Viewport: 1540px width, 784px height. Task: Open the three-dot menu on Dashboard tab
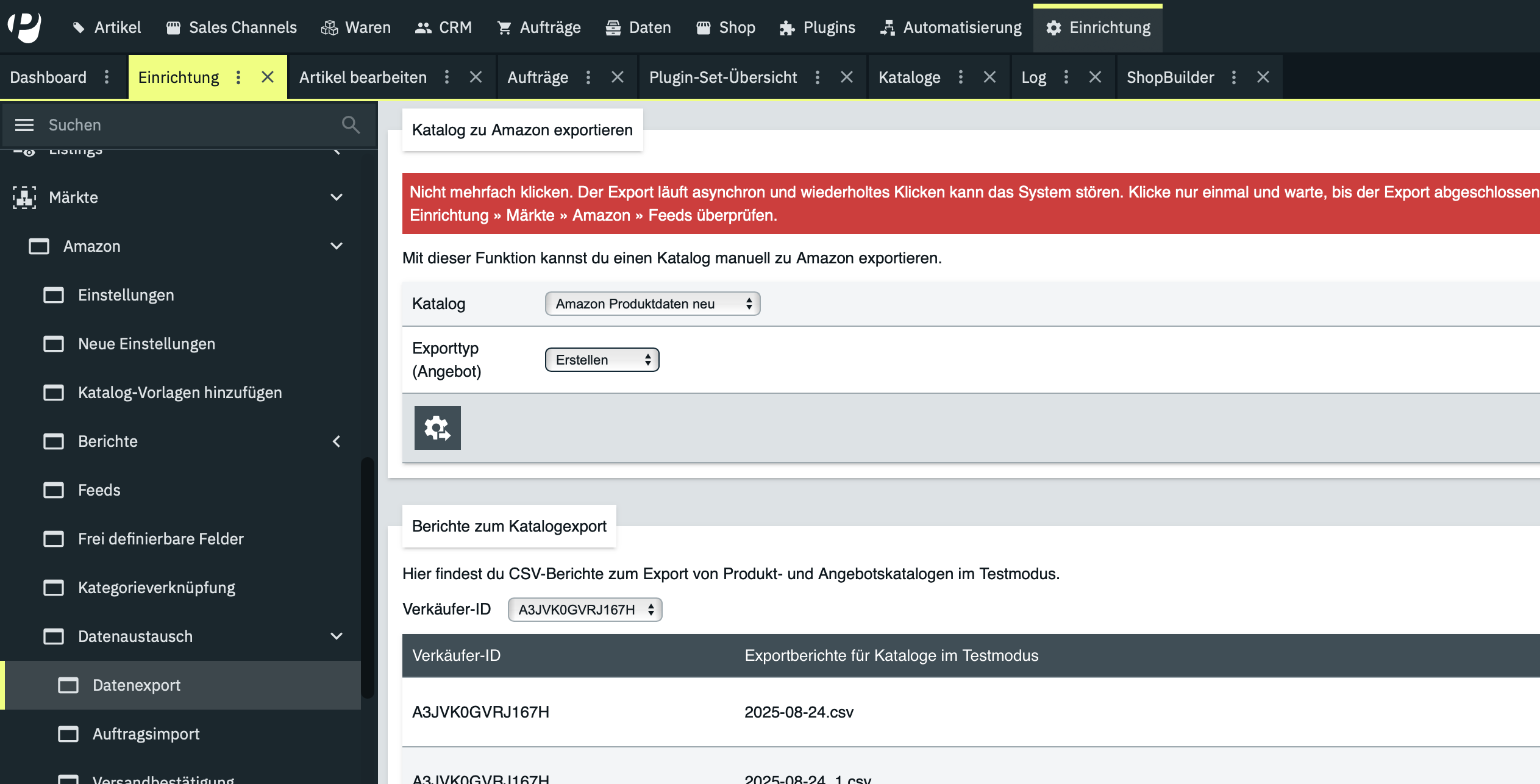tap(107, 77)
